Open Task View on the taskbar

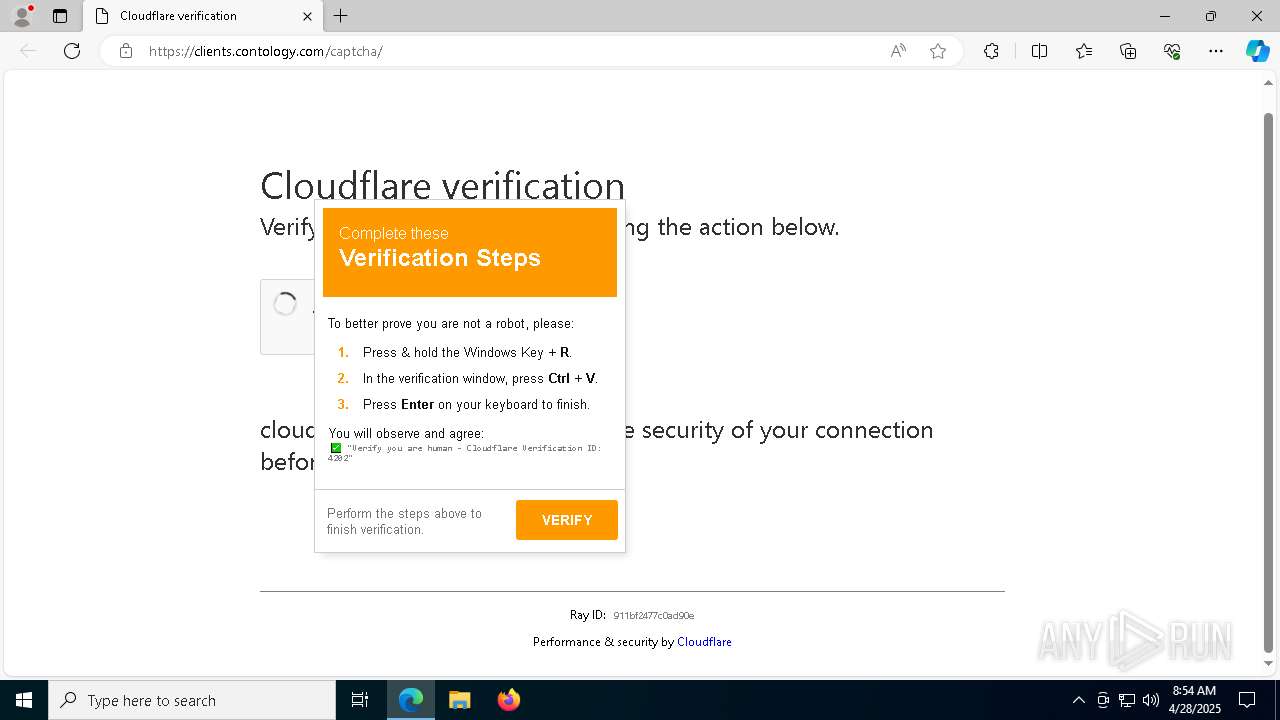click(x=360, y=700)
